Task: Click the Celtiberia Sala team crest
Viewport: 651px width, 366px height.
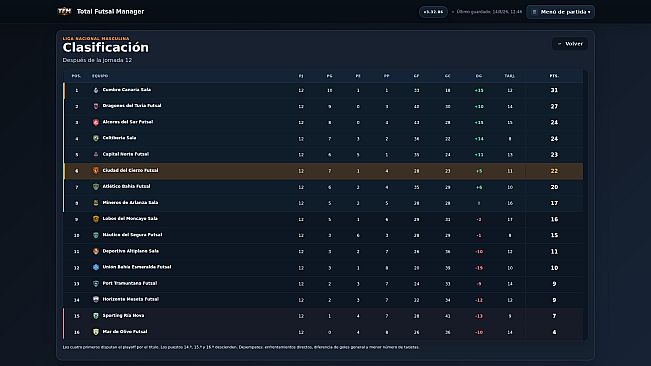Action: coord(96,138)
